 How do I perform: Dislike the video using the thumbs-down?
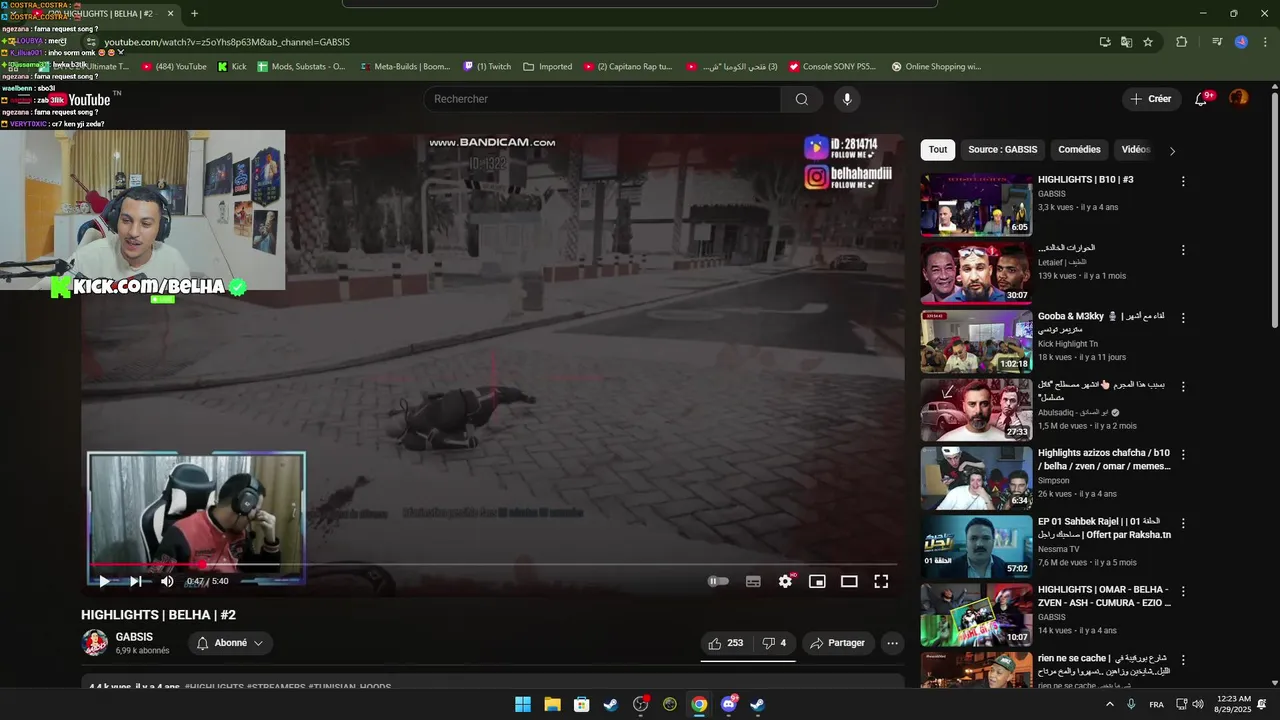(x=774, y=643)
